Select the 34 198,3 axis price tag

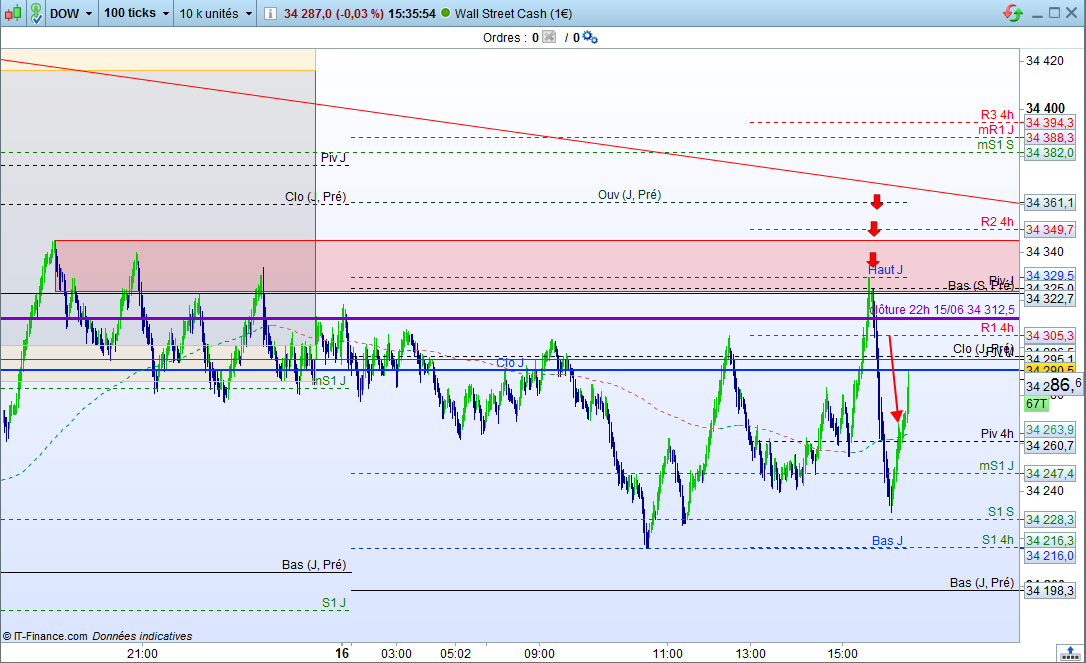[x=1049, y=591]
